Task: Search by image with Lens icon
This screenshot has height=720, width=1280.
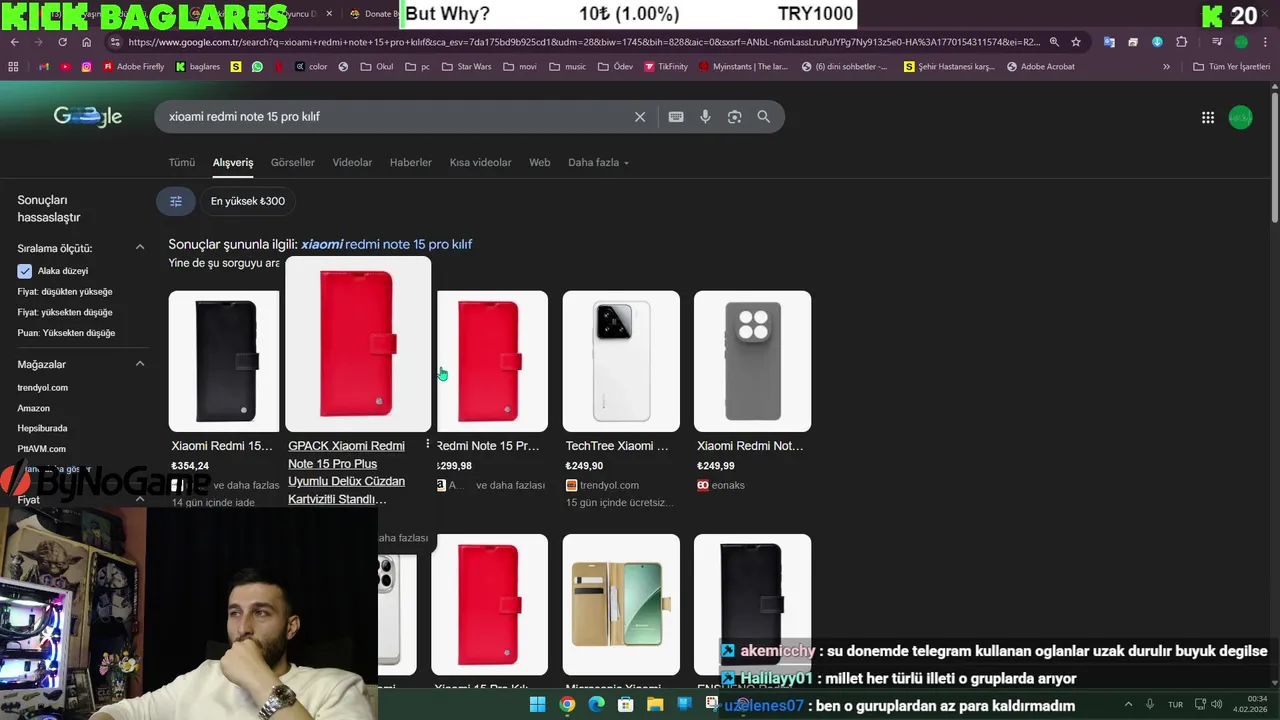Action: [x=735, y=117]
